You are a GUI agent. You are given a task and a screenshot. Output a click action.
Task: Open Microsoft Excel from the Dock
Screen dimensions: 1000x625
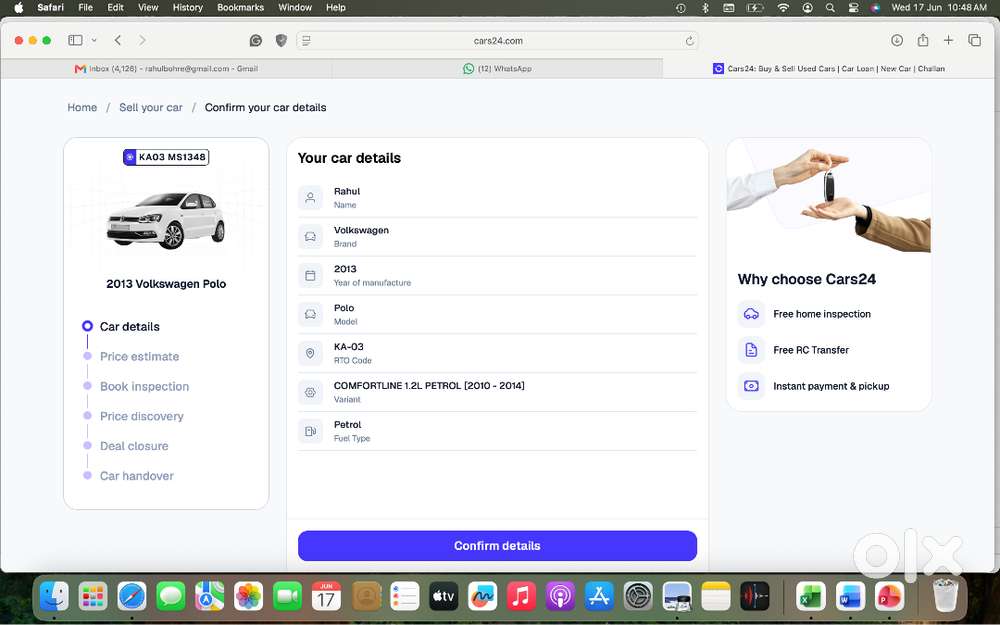tap(811, 597)
